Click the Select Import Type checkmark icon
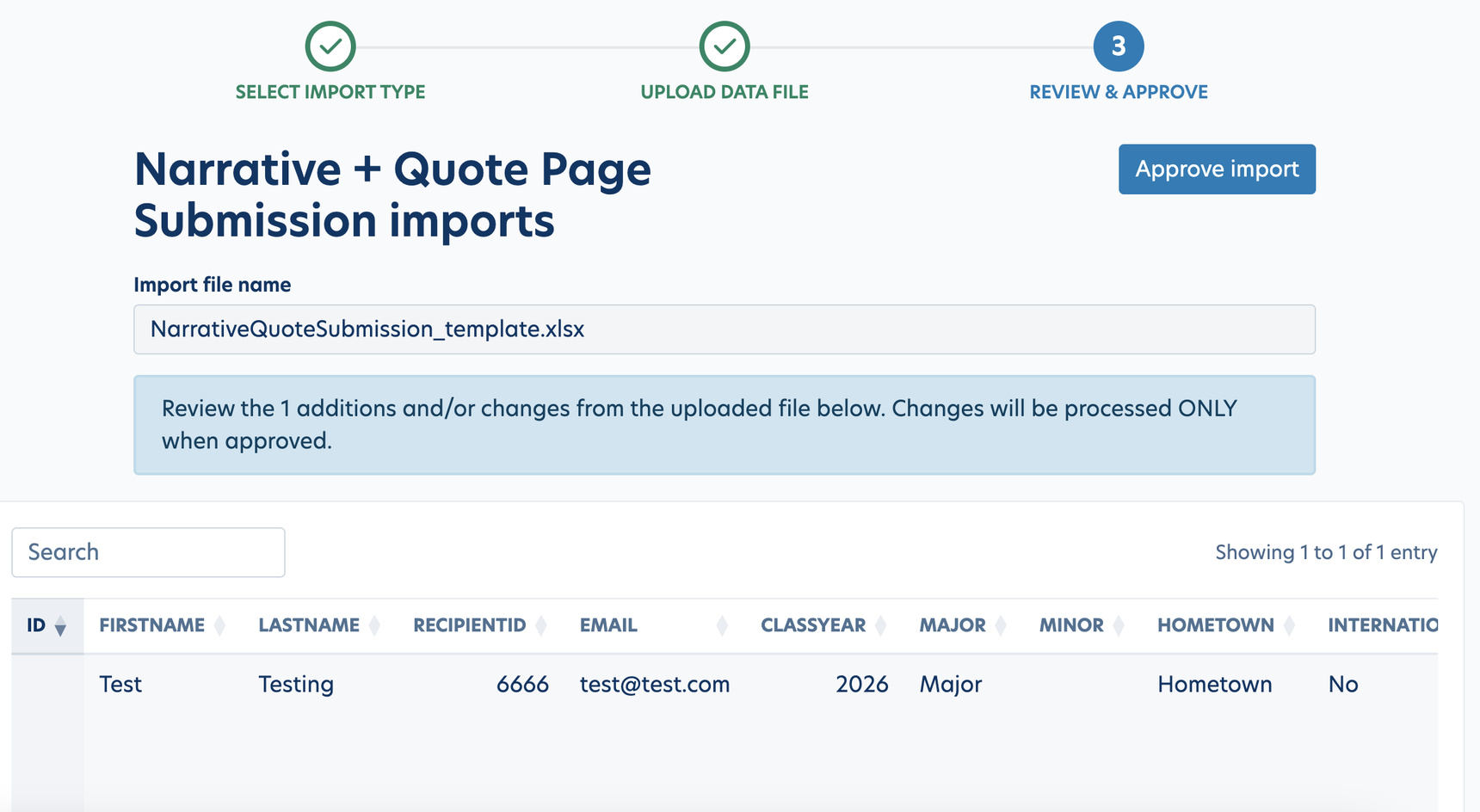1480x812 pixels. pyautogui.click(x=330, y=46)
